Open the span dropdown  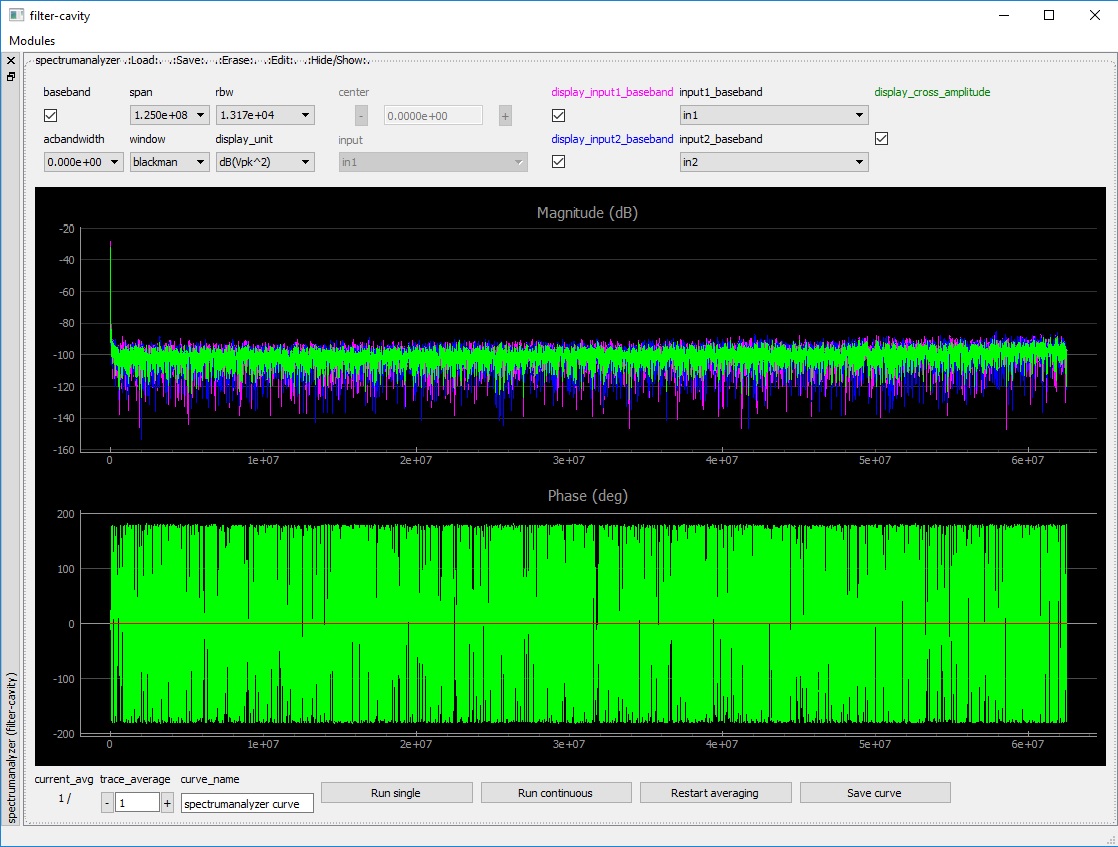coord(169,116)
